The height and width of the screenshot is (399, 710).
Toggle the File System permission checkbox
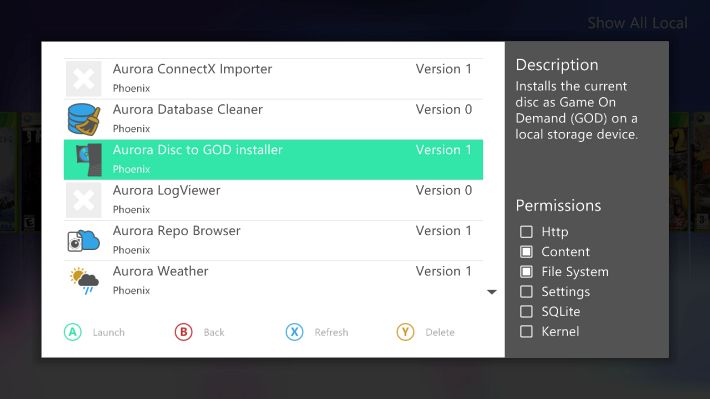click(x=526, y=271)
